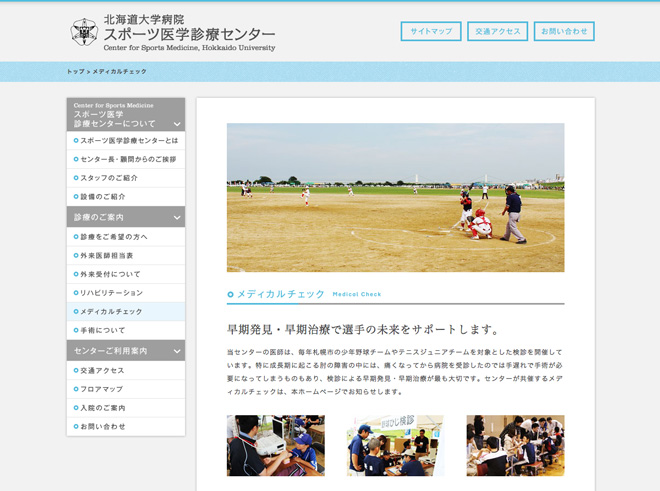Open 外来医師担当表 menu item
The width and height of the screenshot is (660, 491).
(x=126, y=256)
